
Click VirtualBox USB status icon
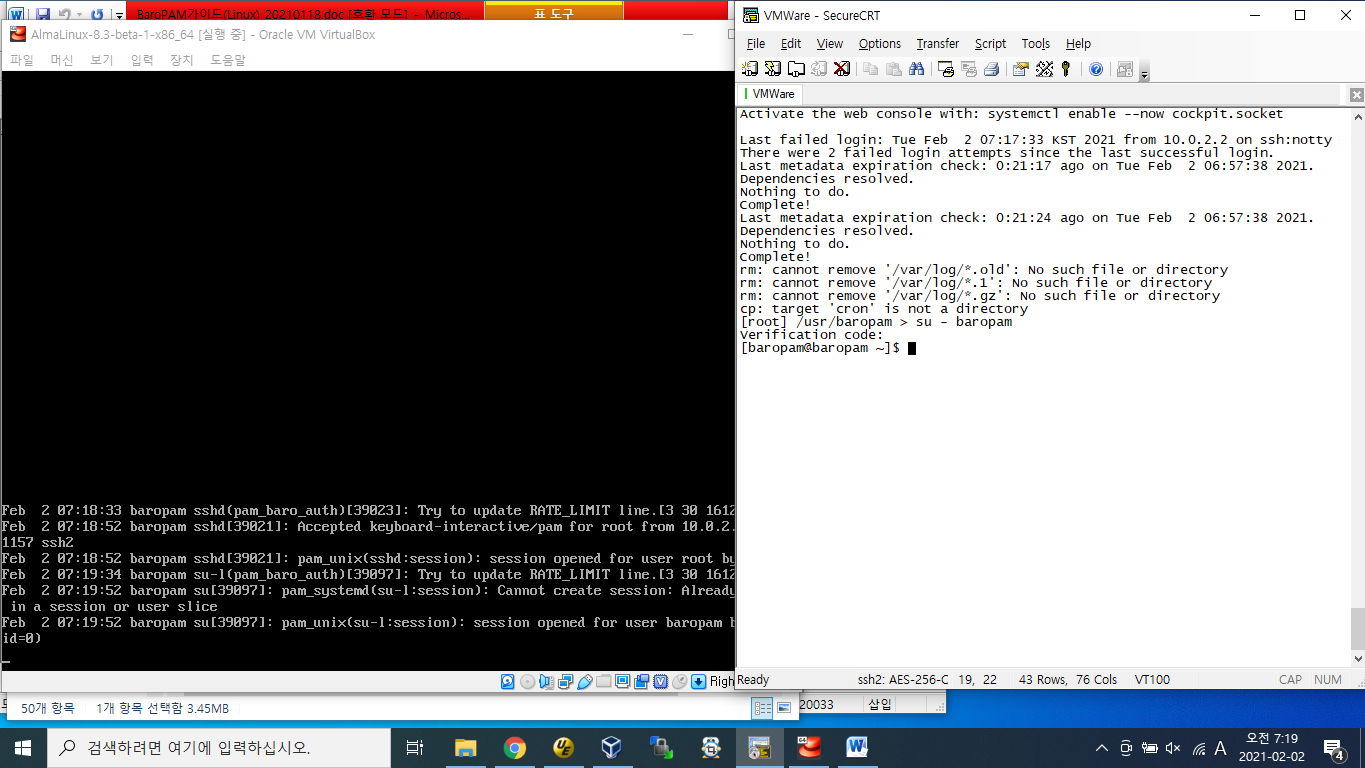[585, 681]
